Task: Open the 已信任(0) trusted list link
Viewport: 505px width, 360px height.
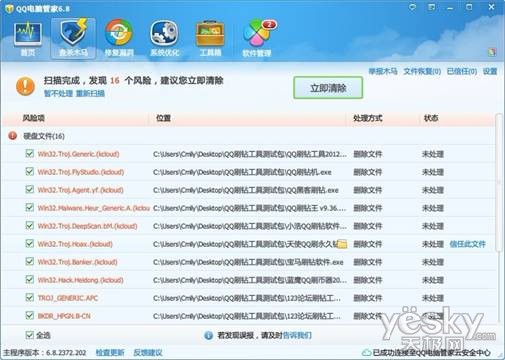Action: (x=462, y=71)
